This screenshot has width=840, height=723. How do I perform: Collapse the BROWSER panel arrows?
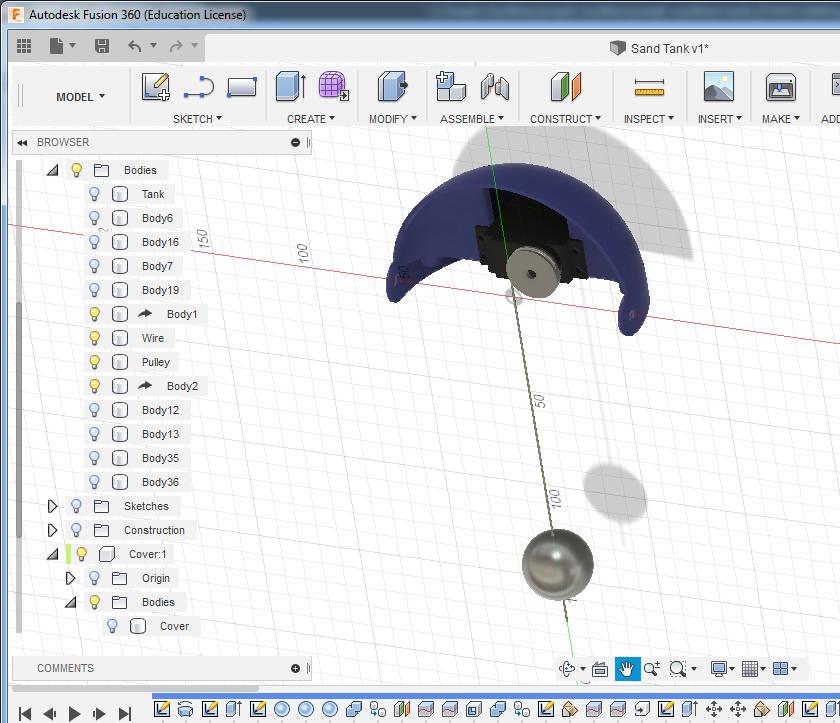click(22, 142)
